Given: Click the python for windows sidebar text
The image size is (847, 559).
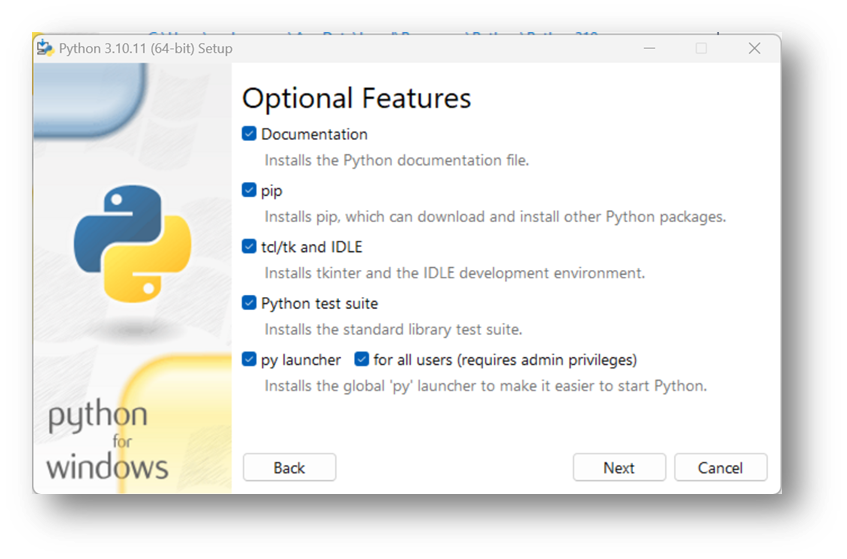Looking at the screenshot, I should pos(104,441).
